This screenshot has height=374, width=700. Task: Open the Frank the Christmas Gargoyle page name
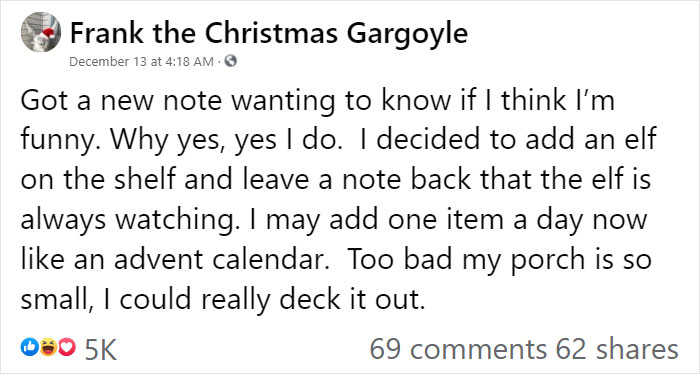(x=269, y=33)
